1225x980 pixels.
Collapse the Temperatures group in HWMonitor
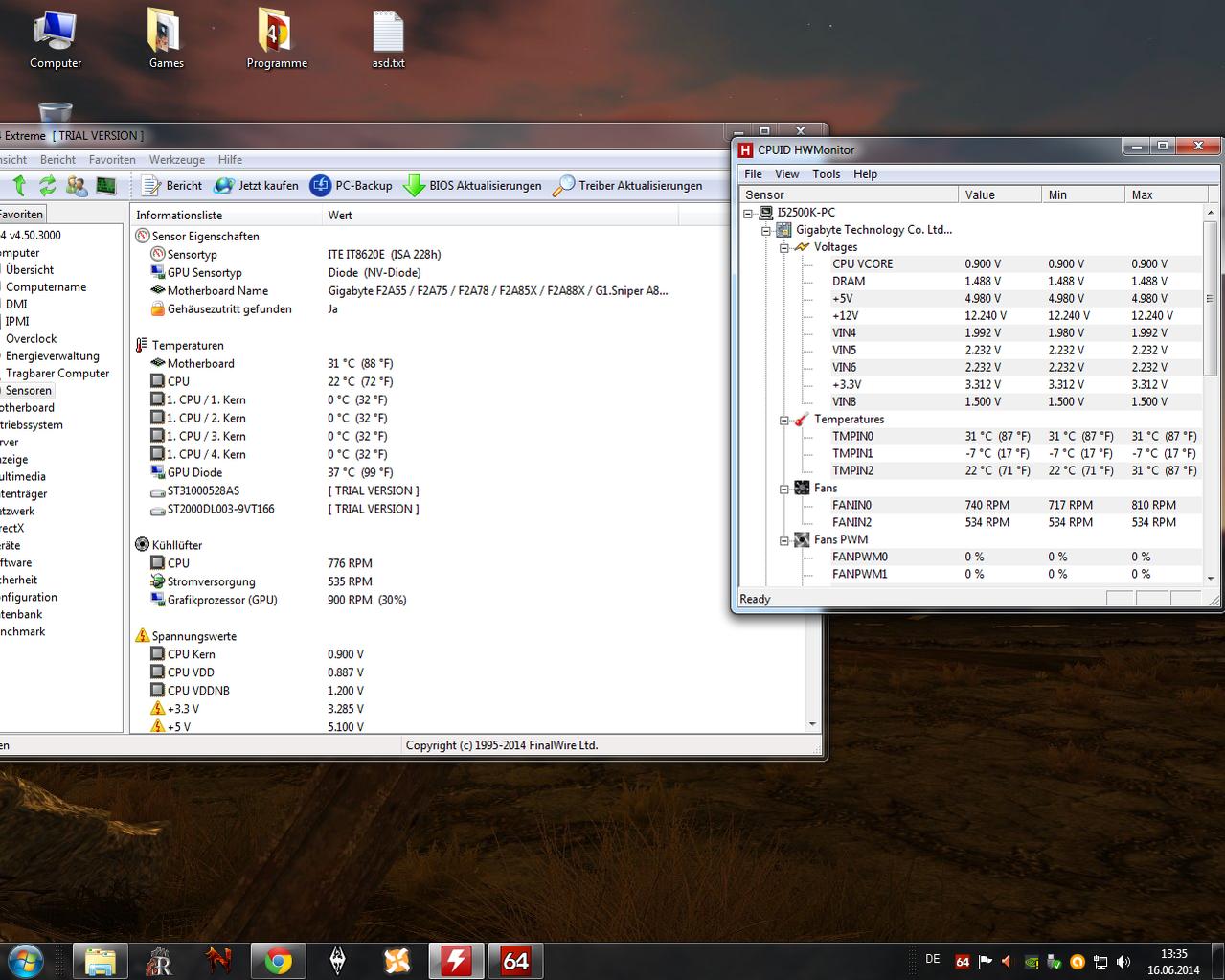click(783, 420)
